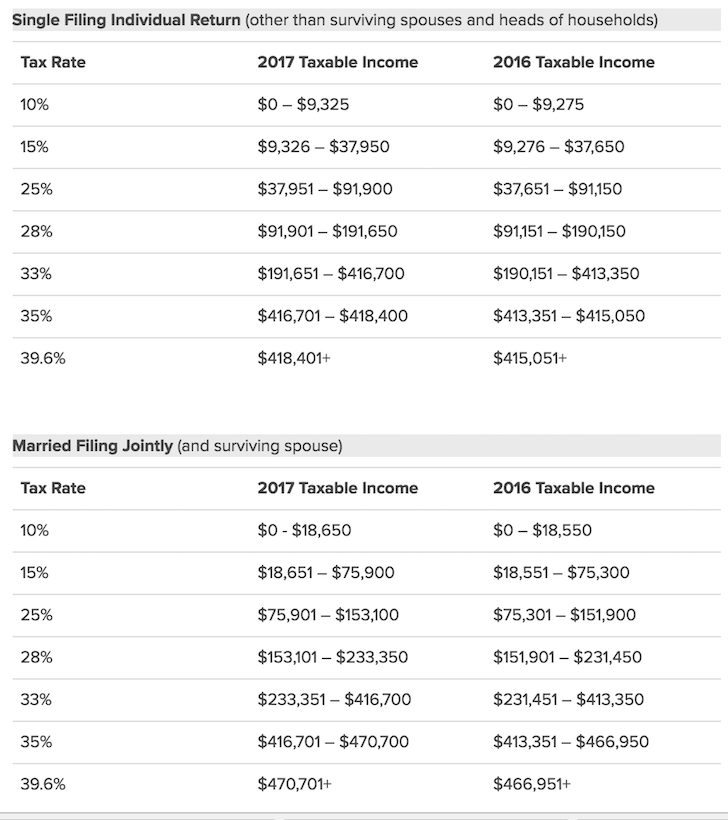Viewport: 728px width, 820px height.
Task: Select the $151,901 – $231,450 cell
Action: coord(567,658)
